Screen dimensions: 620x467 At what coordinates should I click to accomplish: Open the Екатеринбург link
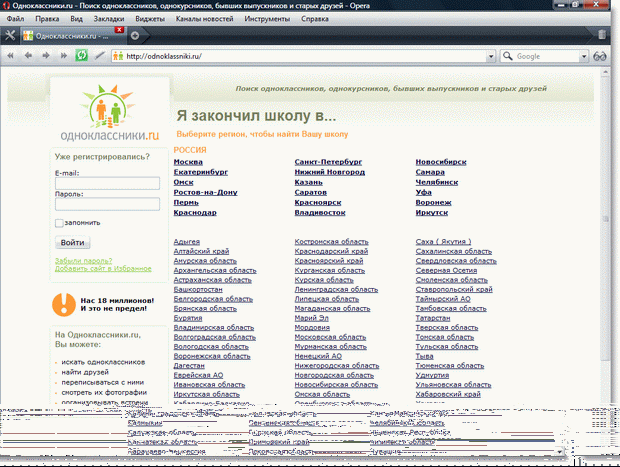[x=200, y=172]
